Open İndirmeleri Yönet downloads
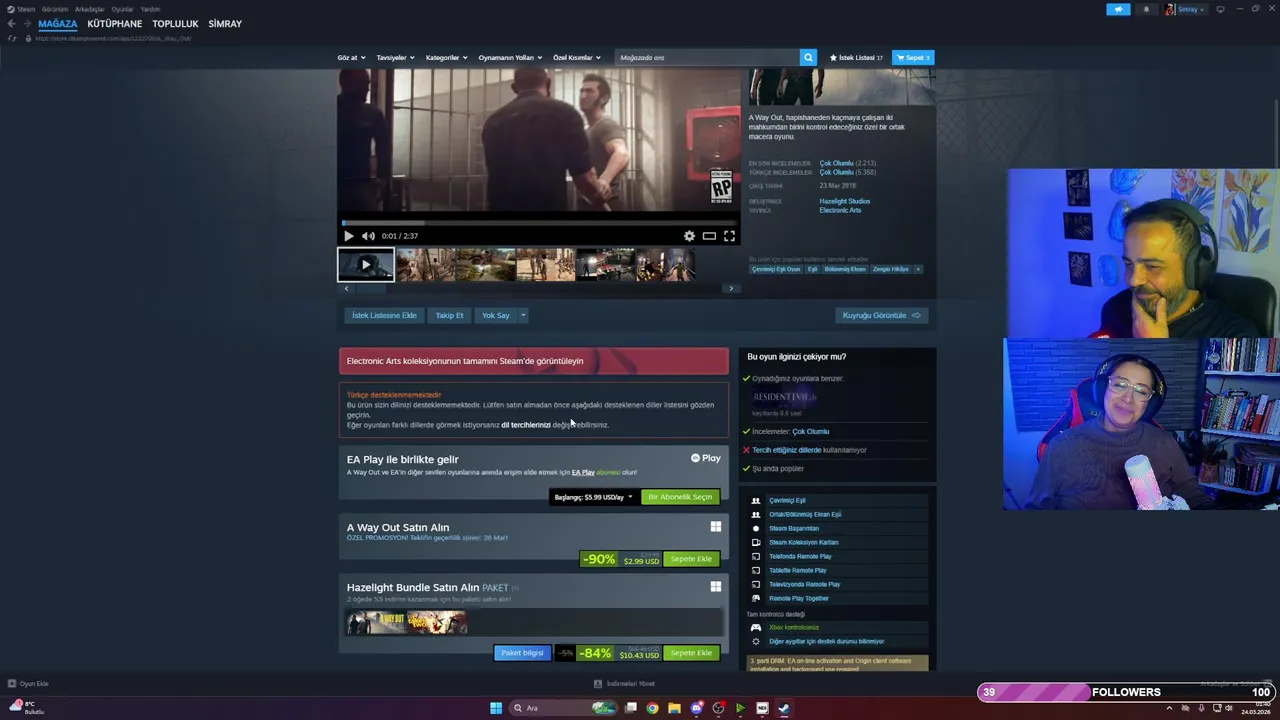The width and height of the screenshot is (1280, 720). (624, 684)
